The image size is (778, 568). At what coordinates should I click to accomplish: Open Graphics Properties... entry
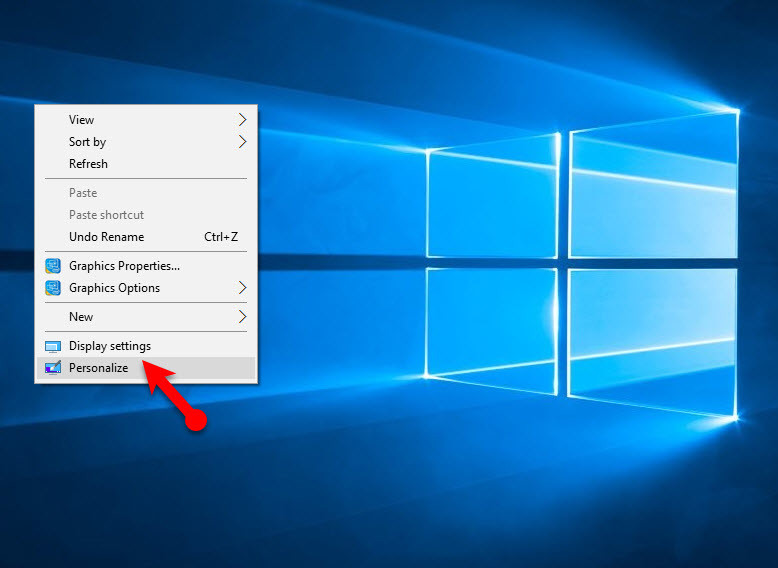click(x=146, y=266)
